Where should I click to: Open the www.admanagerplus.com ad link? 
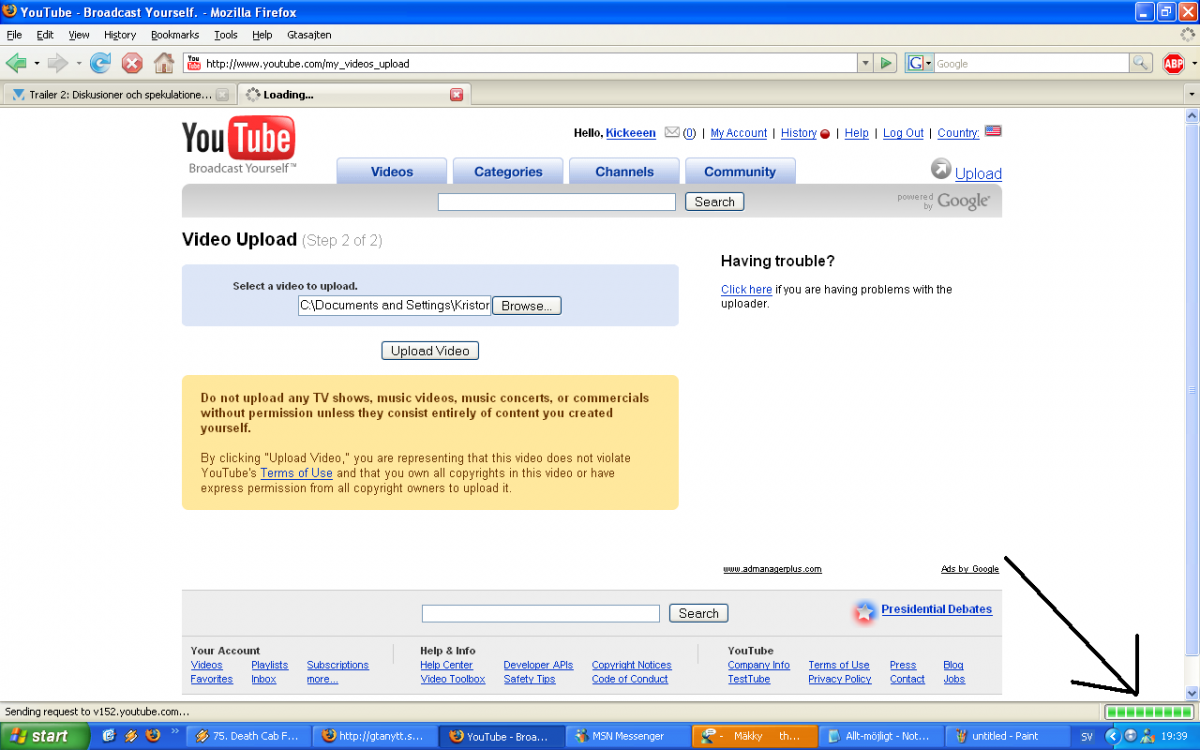point(772,569)
